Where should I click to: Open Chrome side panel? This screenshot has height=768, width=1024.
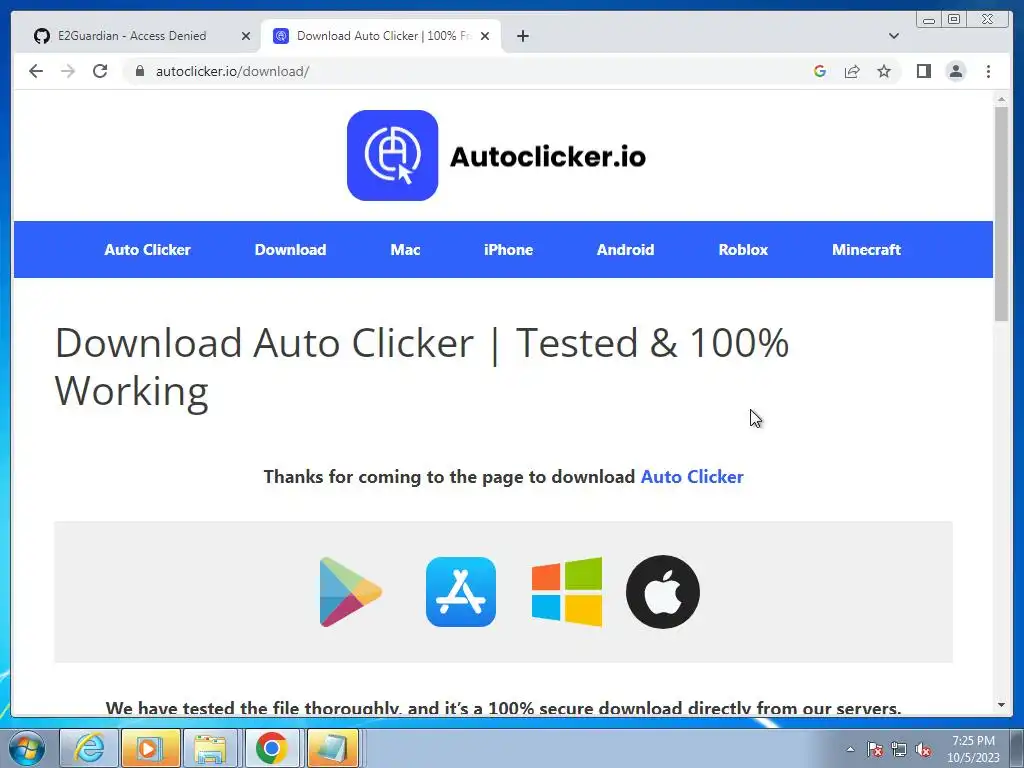tap(923, 71)
